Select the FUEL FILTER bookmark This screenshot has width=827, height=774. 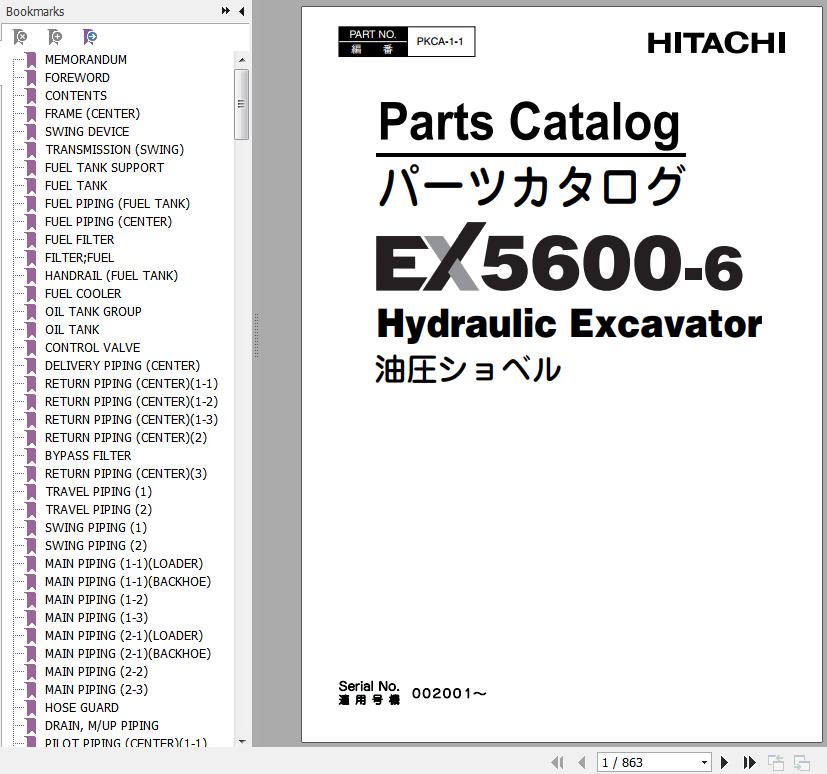pos(80,239)
